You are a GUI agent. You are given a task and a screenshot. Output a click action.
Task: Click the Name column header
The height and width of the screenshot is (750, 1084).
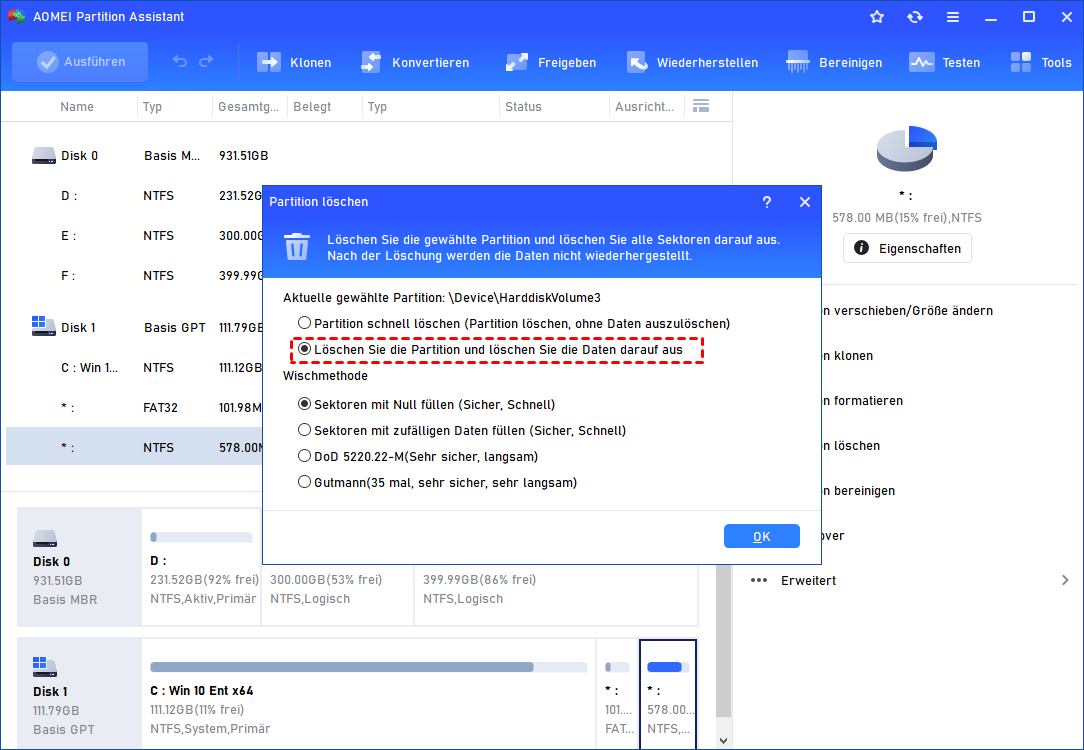pos(77,106)
